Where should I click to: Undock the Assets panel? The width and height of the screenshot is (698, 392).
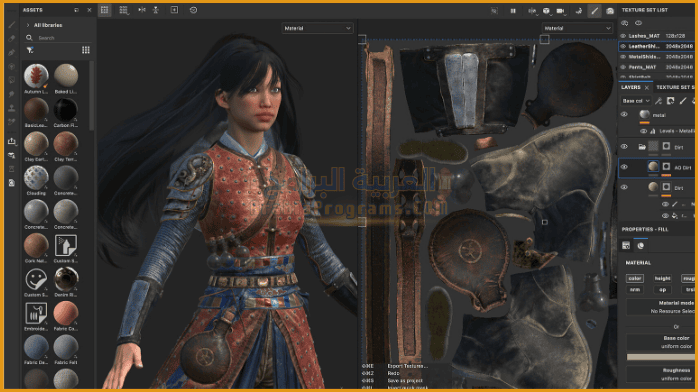76,10
